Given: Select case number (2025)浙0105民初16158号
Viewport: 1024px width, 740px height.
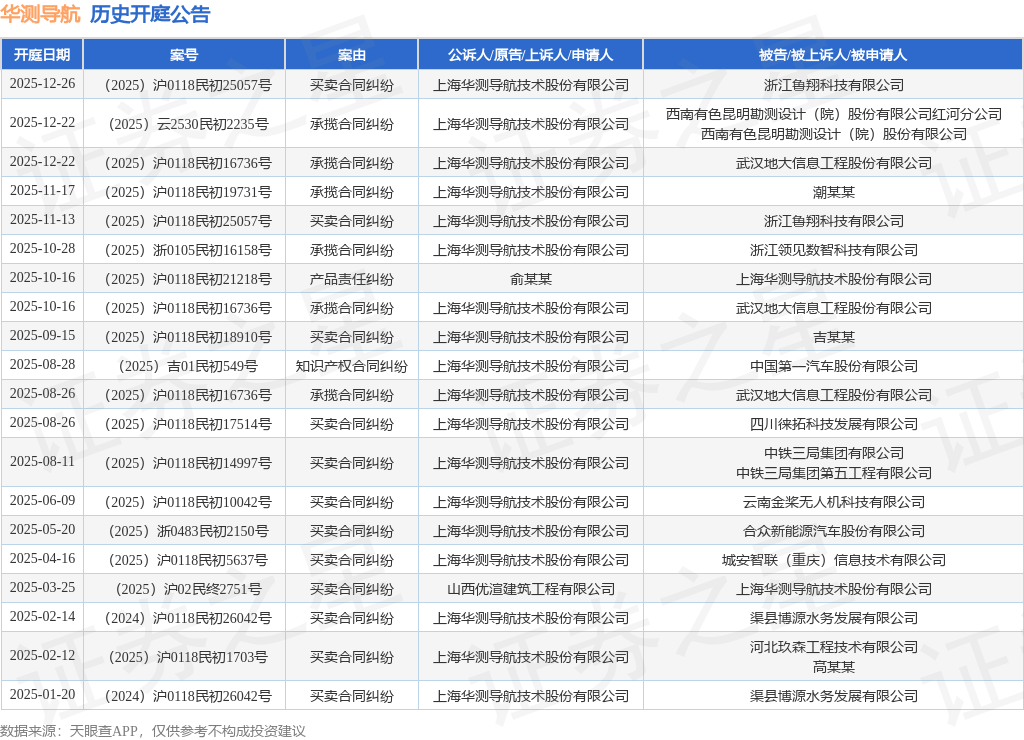Looking at the screenshot, I should point(188,250).
